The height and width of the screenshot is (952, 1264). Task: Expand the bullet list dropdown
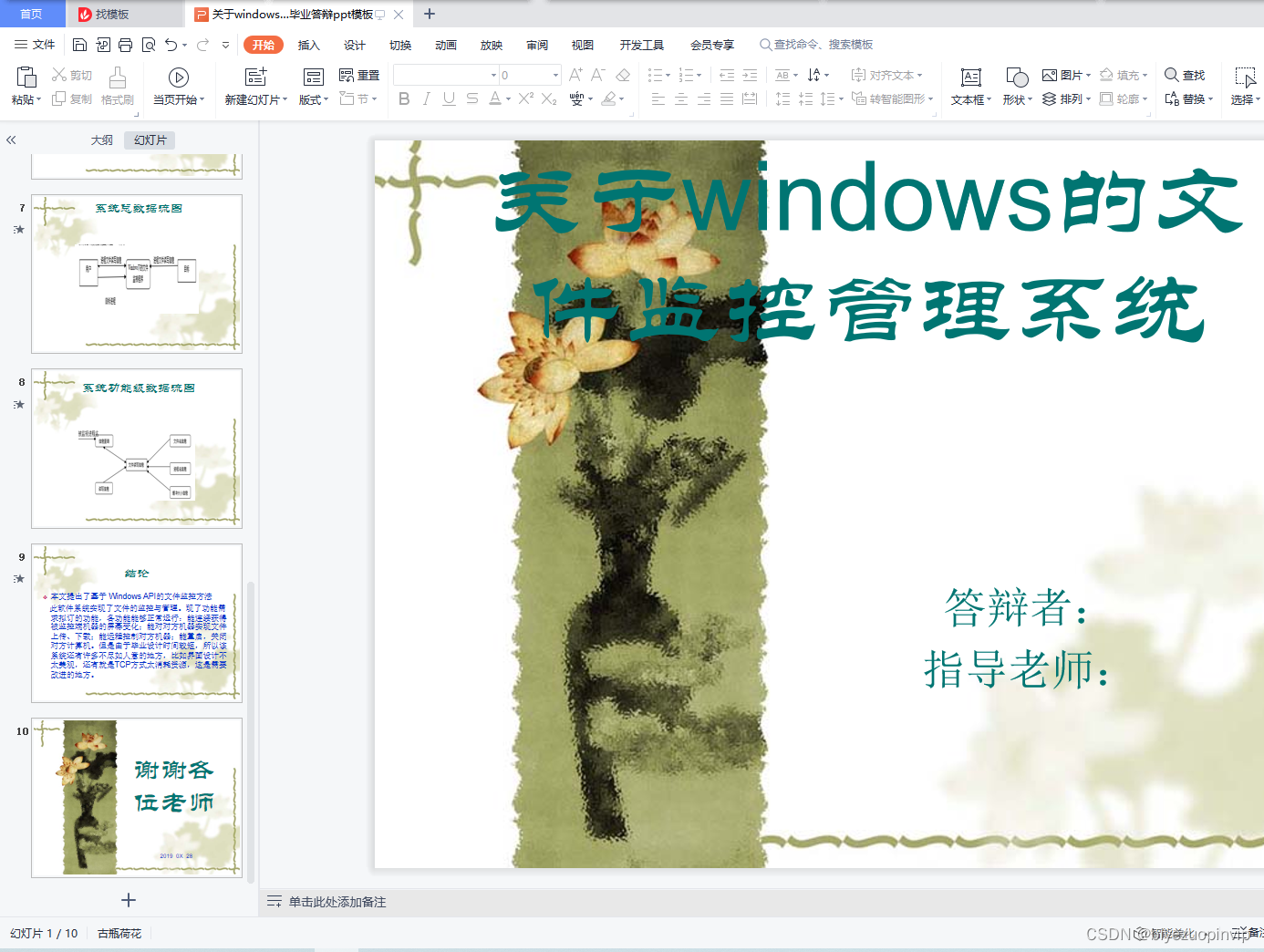coord(668,75)
